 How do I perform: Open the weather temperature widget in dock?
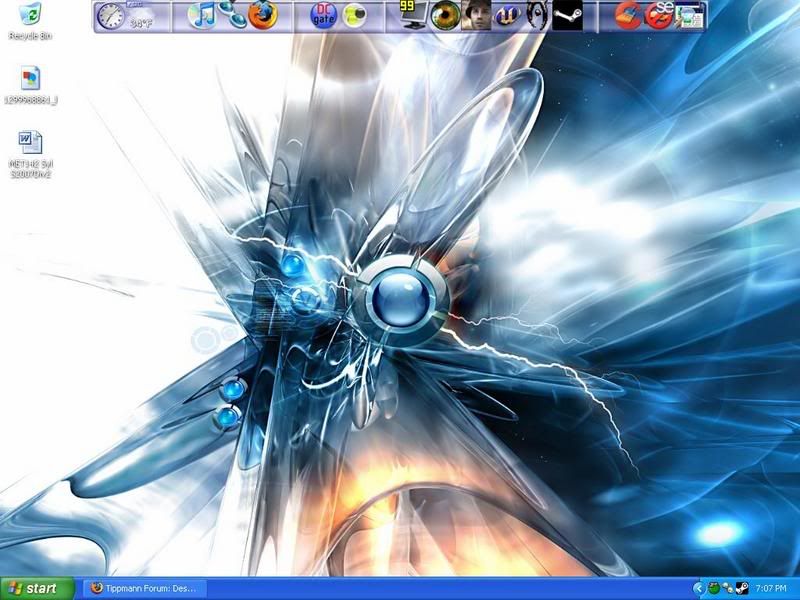140,17
